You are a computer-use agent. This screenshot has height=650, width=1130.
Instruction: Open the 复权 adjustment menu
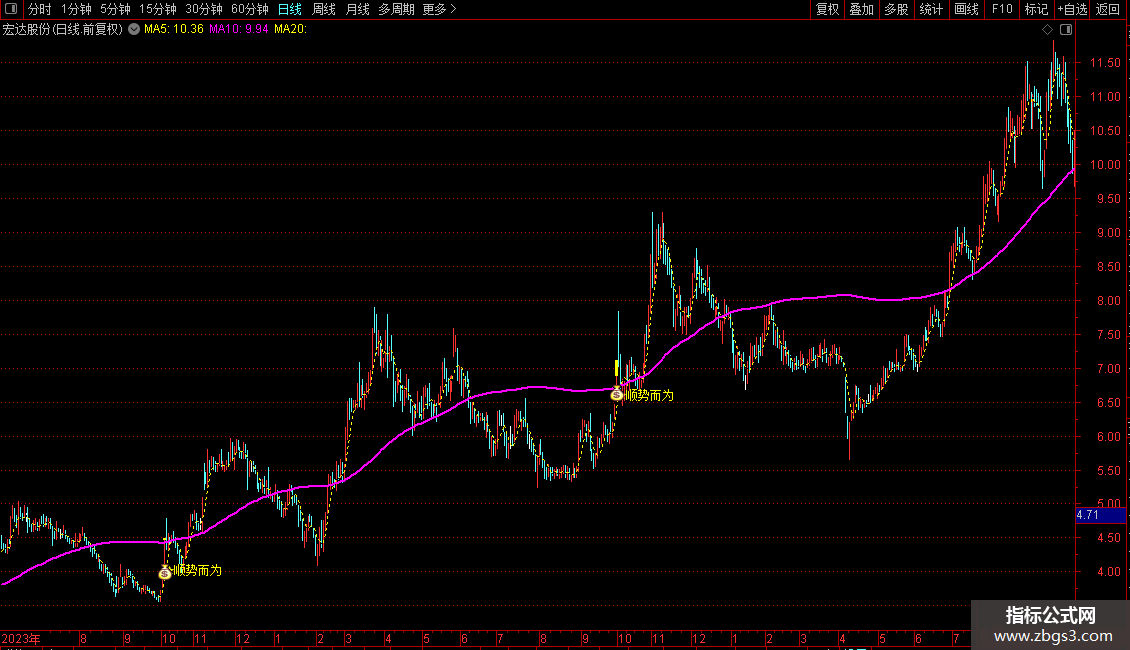(827, 9)
